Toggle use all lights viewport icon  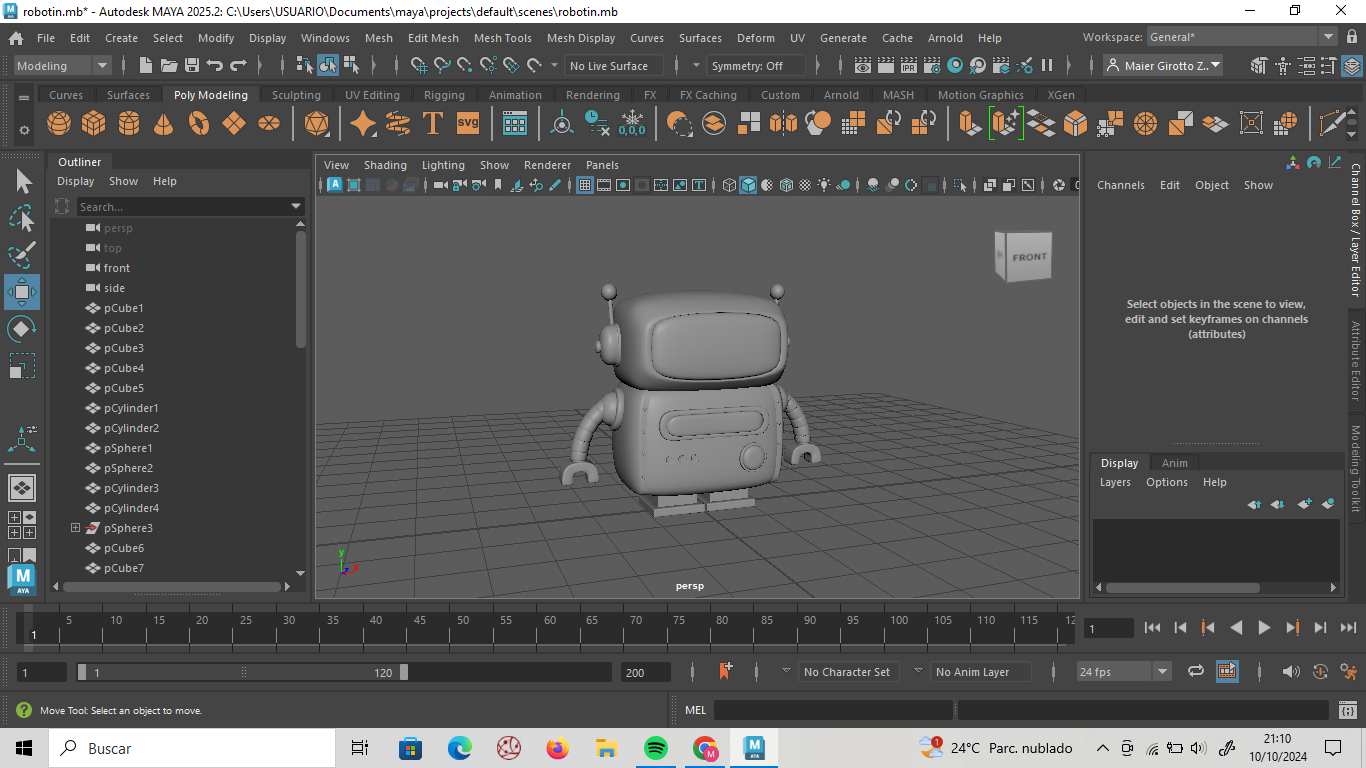(x=824, y=185)
